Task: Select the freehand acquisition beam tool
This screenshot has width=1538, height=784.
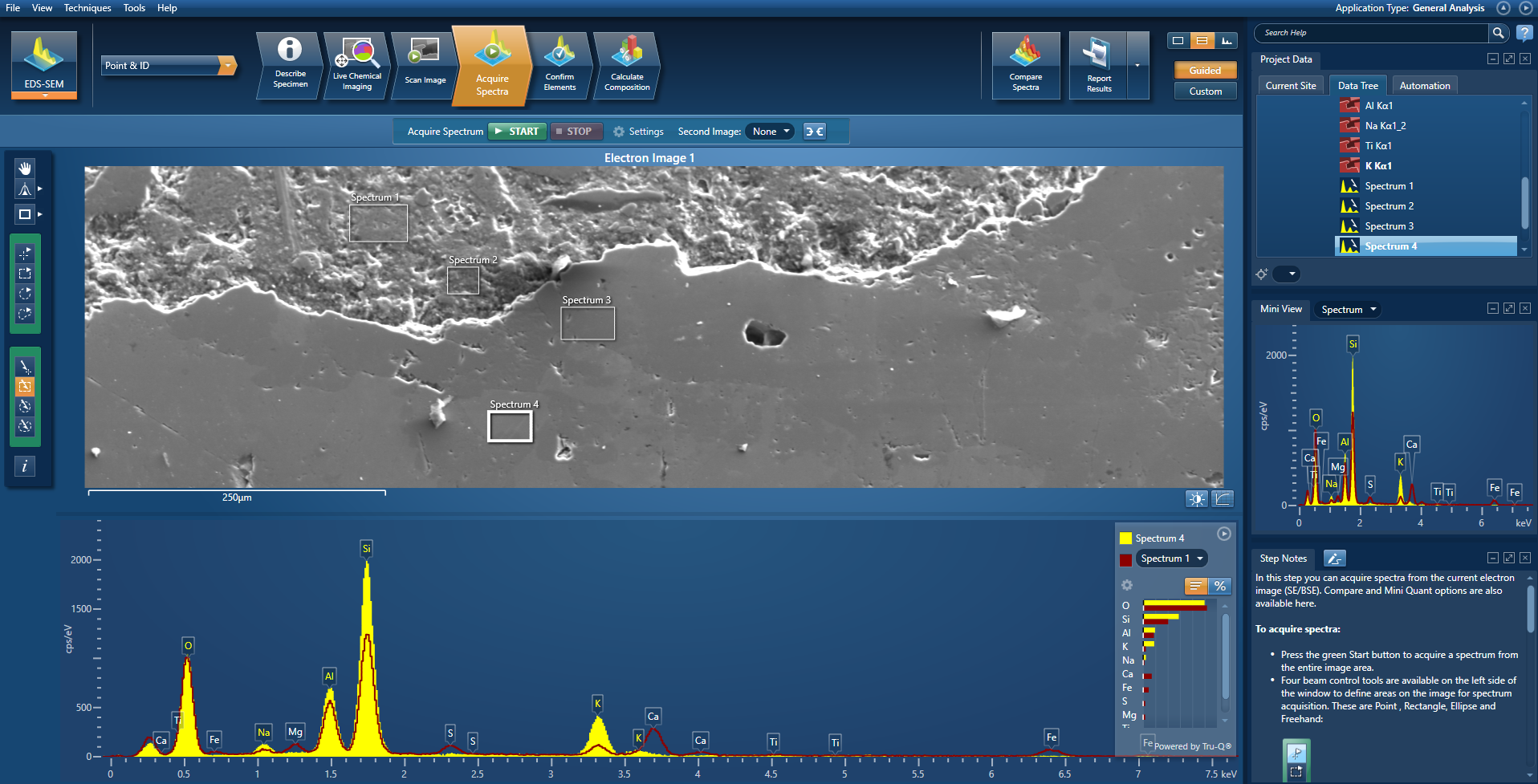Action: coord(25,314)
